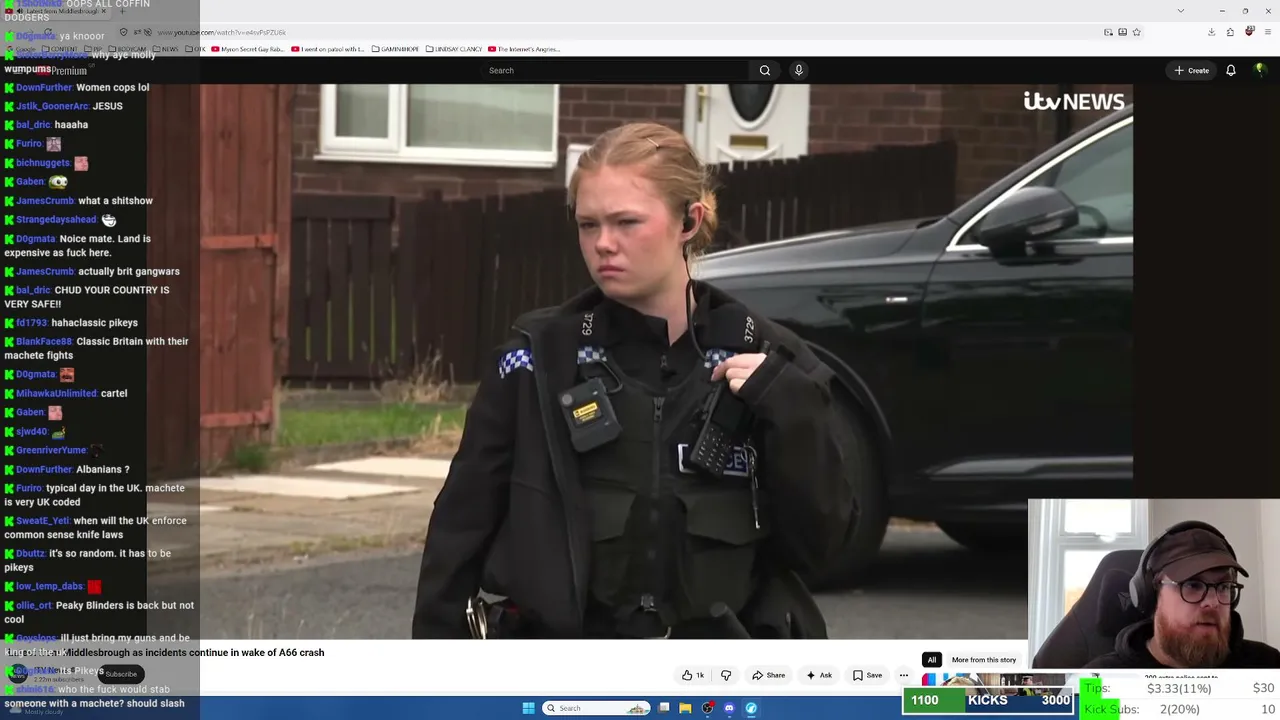Dislike the video
Viewport: 1280px width, 720px height.
pyautogui.click(x=726, y=675)
